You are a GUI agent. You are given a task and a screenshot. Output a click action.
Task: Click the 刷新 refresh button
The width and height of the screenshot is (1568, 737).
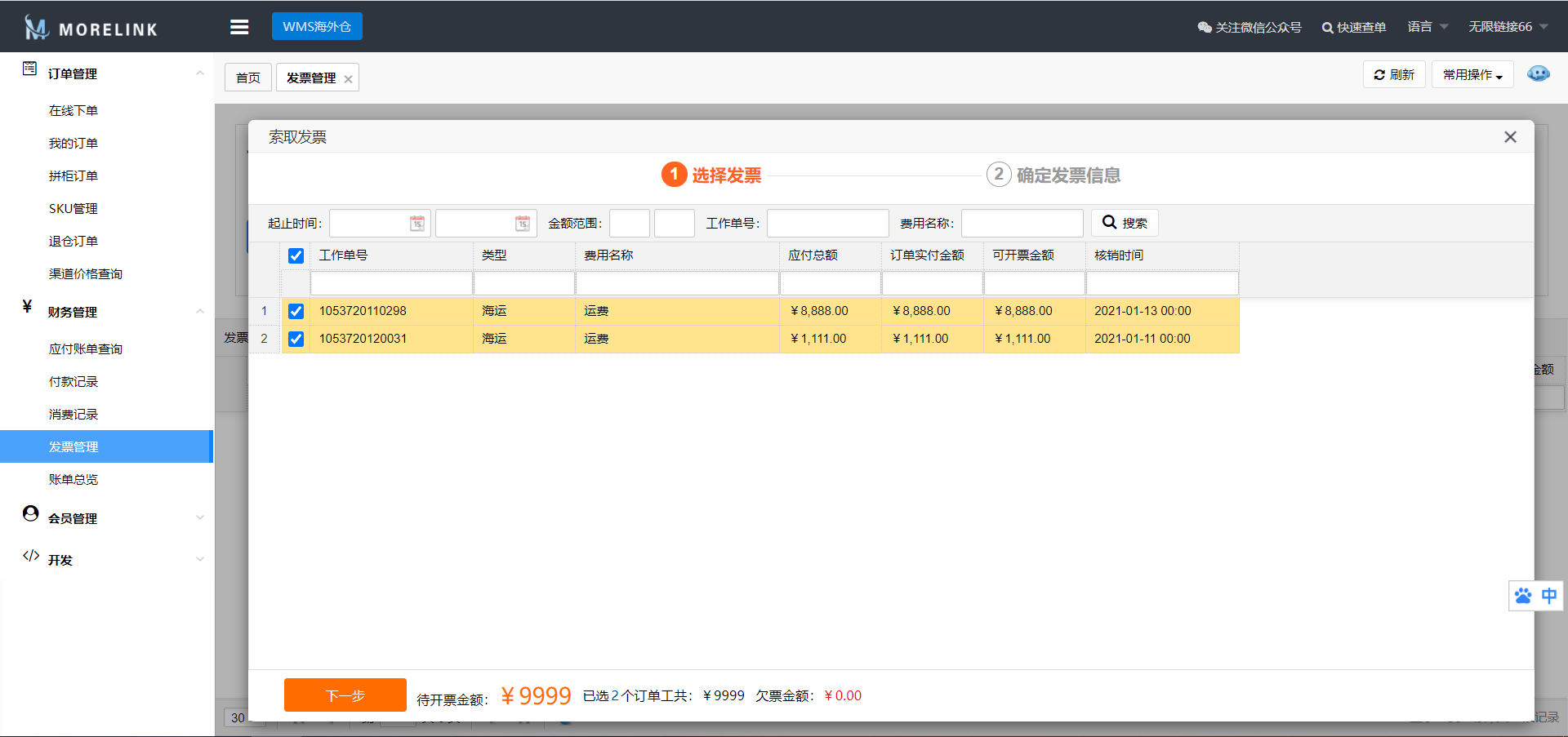pos(1394,75)
